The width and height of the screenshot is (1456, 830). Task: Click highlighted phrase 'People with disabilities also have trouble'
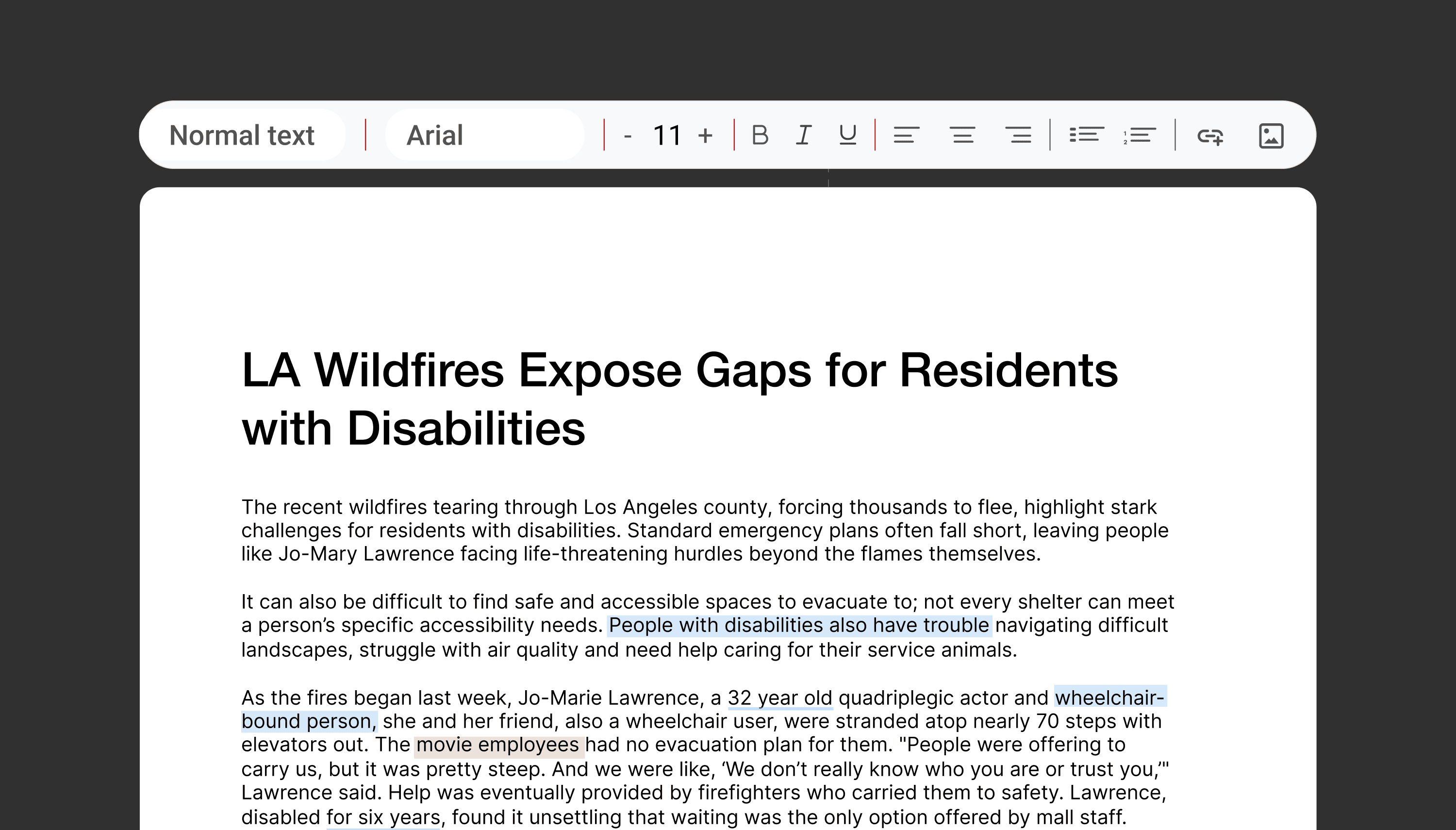[799, 625]
